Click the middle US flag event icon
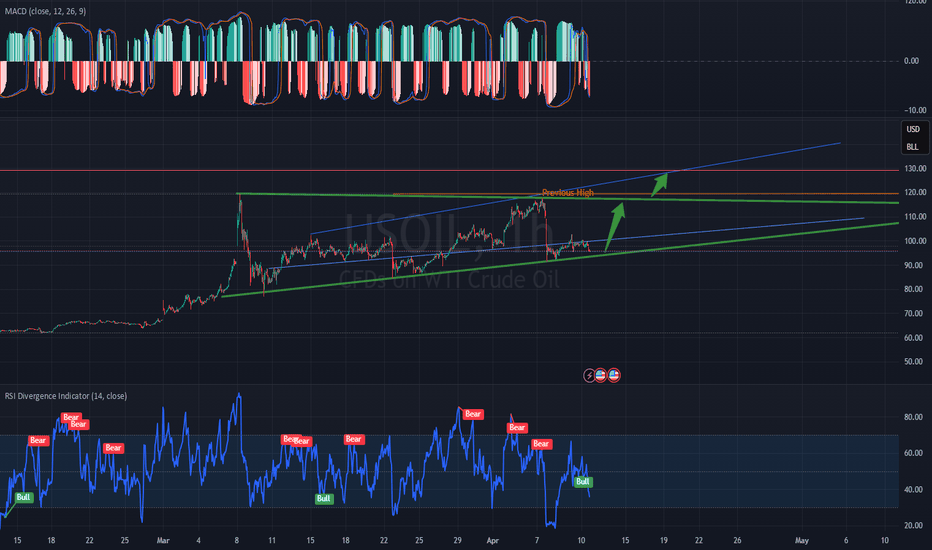This screenshot has height=550, width=932. point(602,374)
